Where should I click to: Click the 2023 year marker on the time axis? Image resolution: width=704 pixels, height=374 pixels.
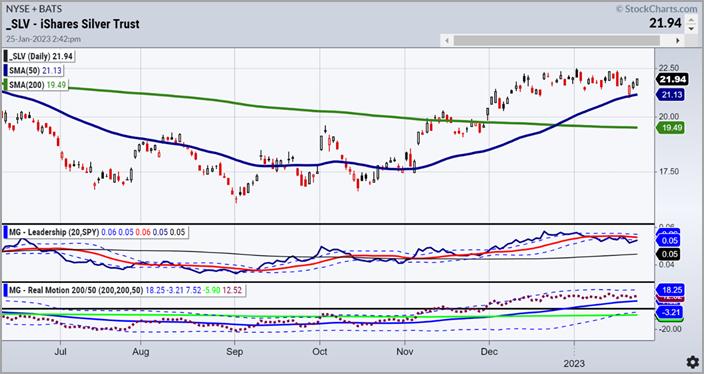point(574,362)
